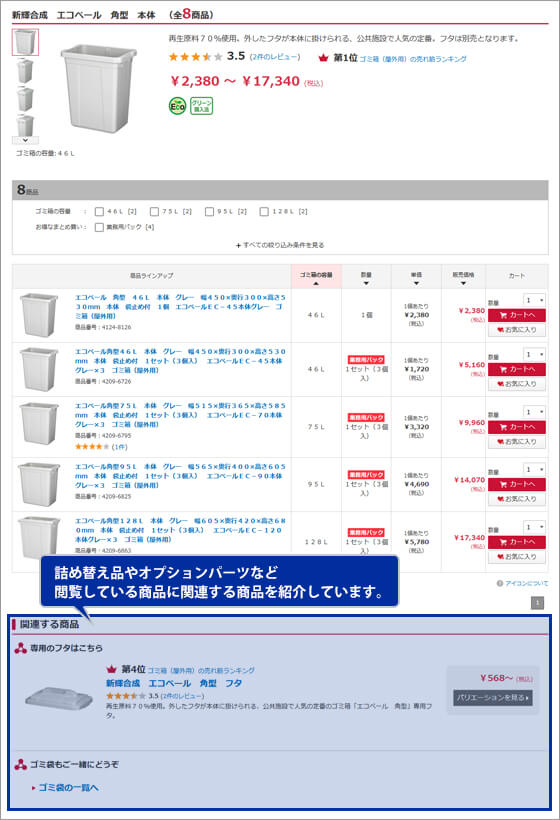Open quantity dropdown for ¥14,070 item
The image size is (560, 820).
534,469
